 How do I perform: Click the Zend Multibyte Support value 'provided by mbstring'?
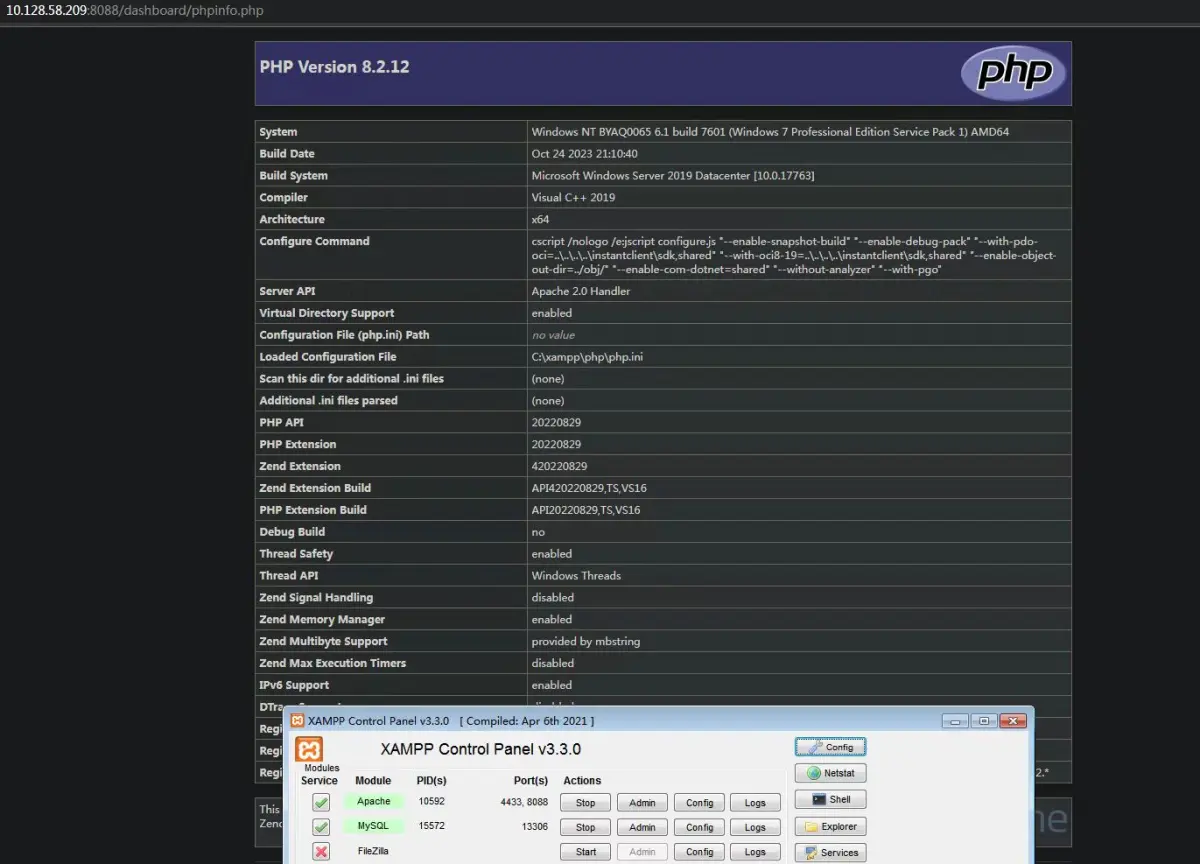coord(585,642)
